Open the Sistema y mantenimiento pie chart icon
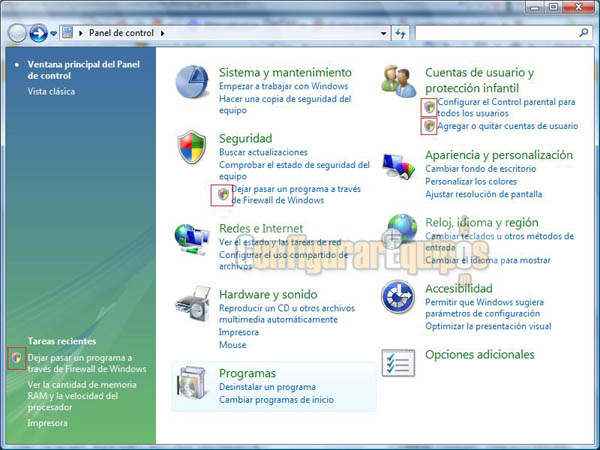 (x=192, y=82)
